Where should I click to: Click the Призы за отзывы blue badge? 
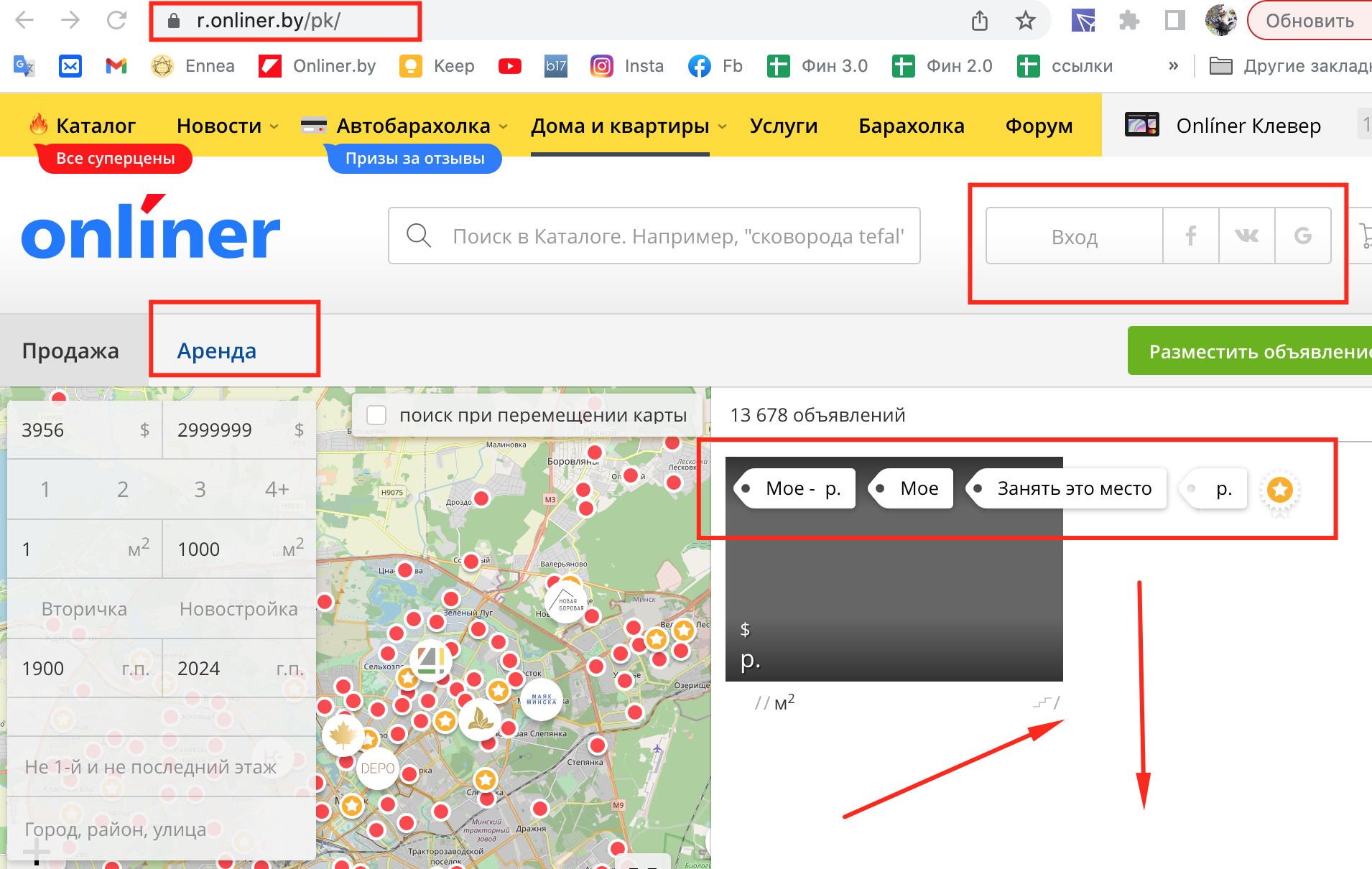414,159
